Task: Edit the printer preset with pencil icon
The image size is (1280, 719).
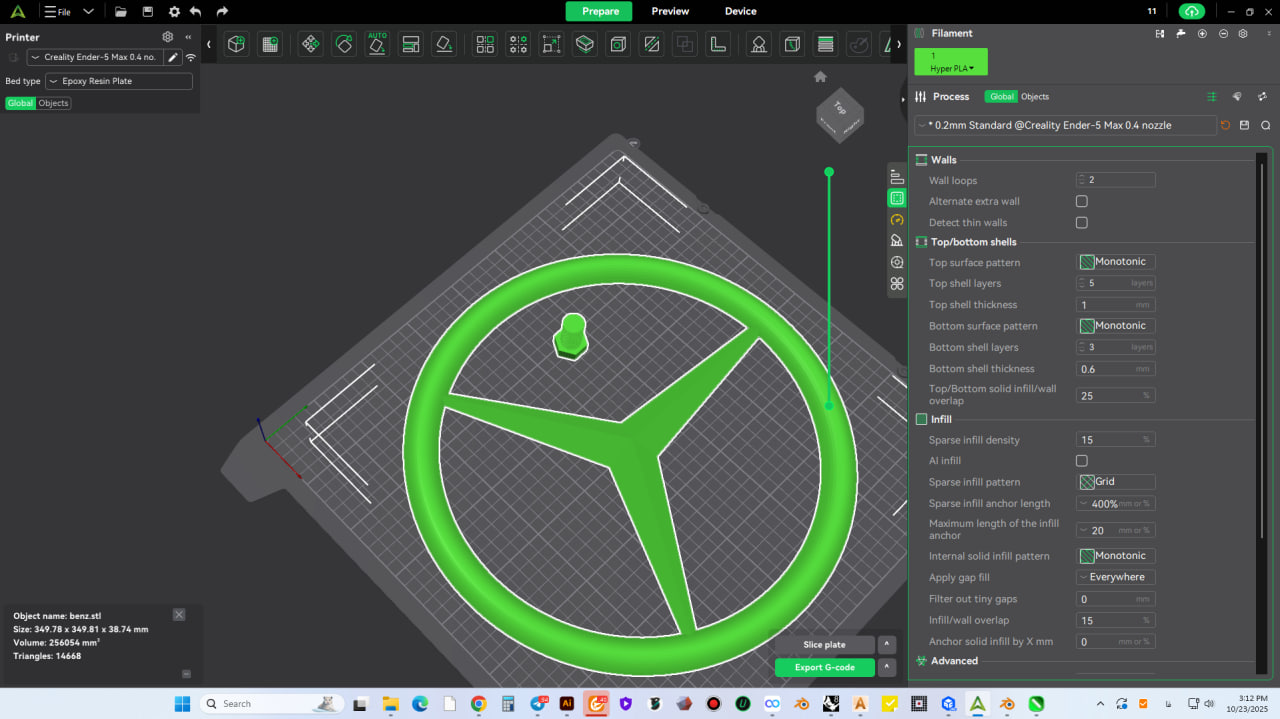Action: [x=173, y=57]
